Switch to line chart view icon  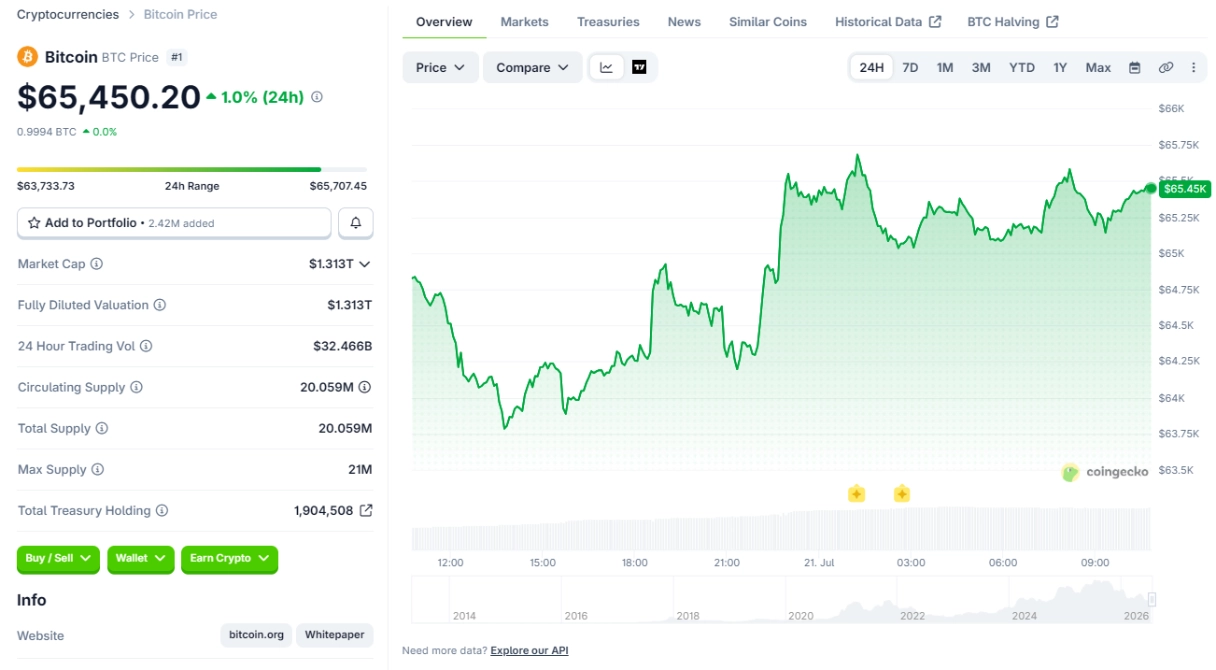pyautogui.click(x=606, y=67)
